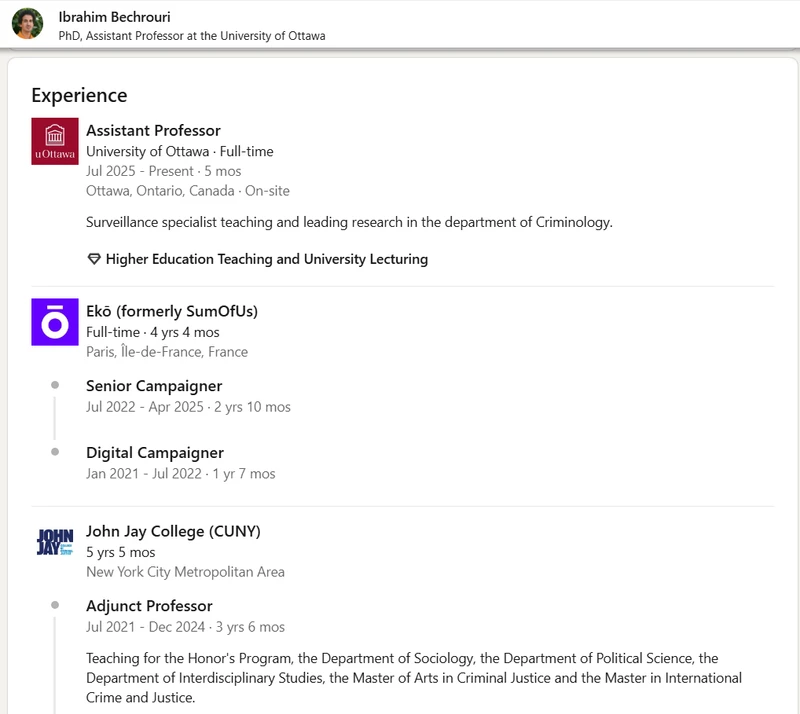
Task: Click the Adjunct Professor role title
Action: click(149, 606)
